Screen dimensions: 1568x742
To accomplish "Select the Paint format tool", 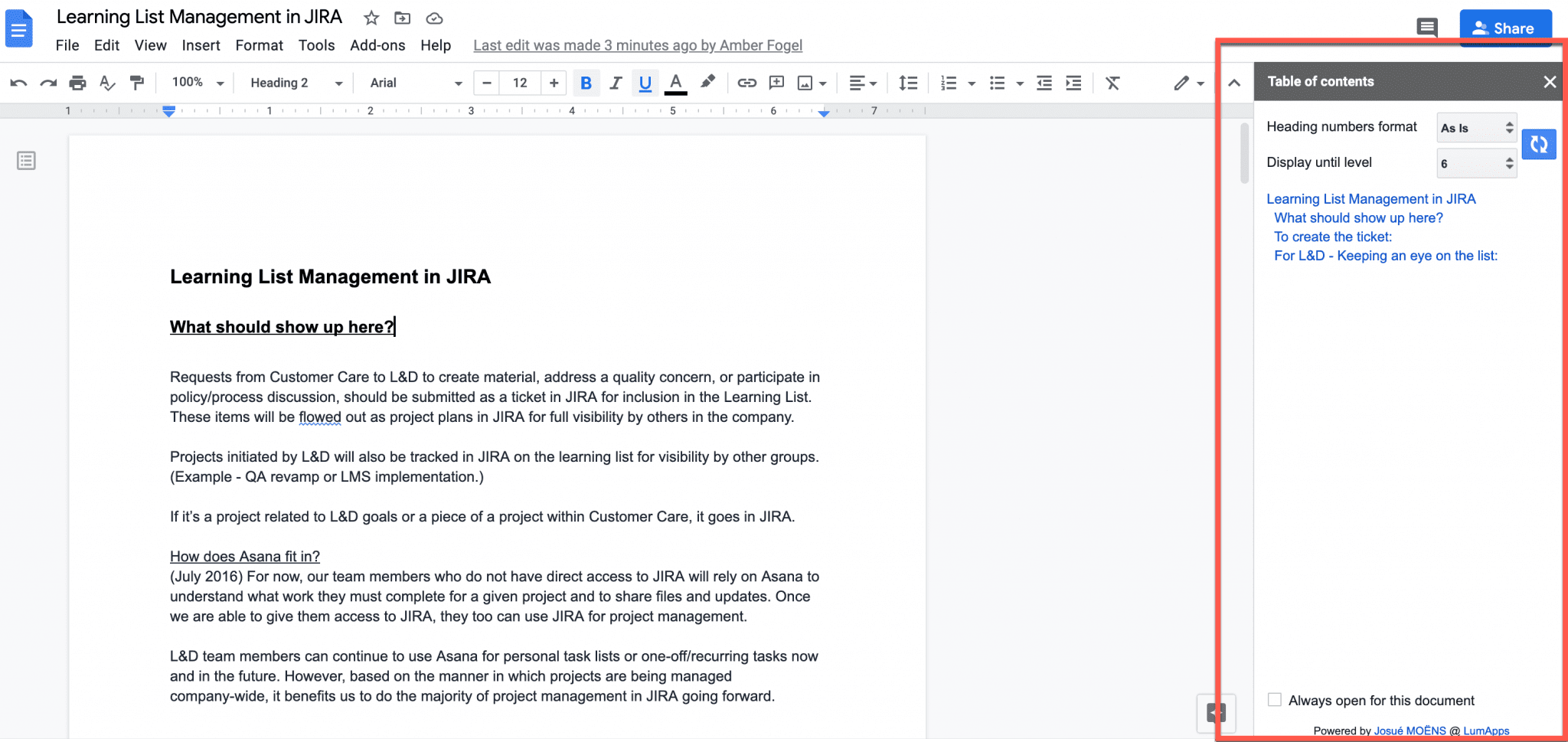I will tap(137, 83).
